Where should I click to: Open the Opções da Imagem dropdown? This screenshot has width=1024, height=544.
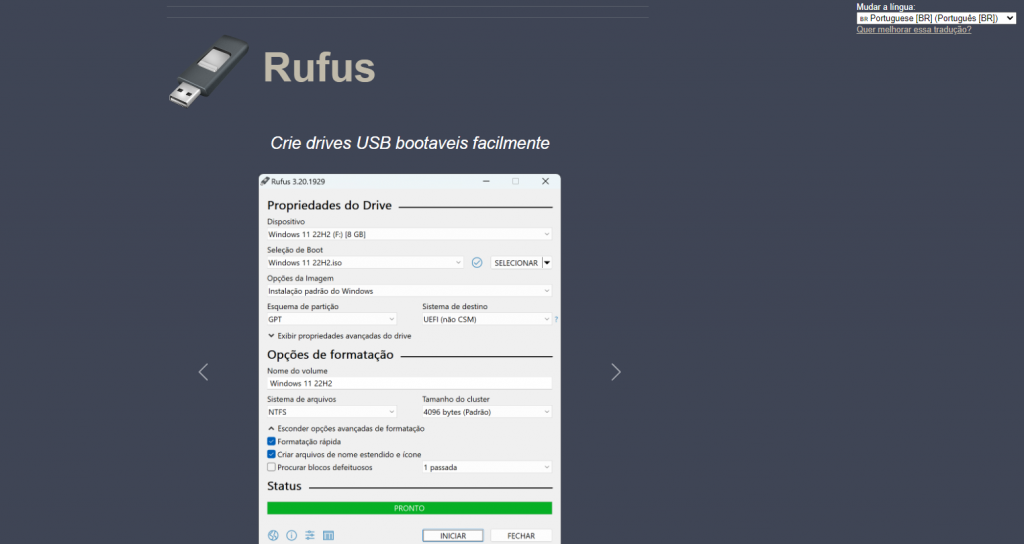point(409,291)
